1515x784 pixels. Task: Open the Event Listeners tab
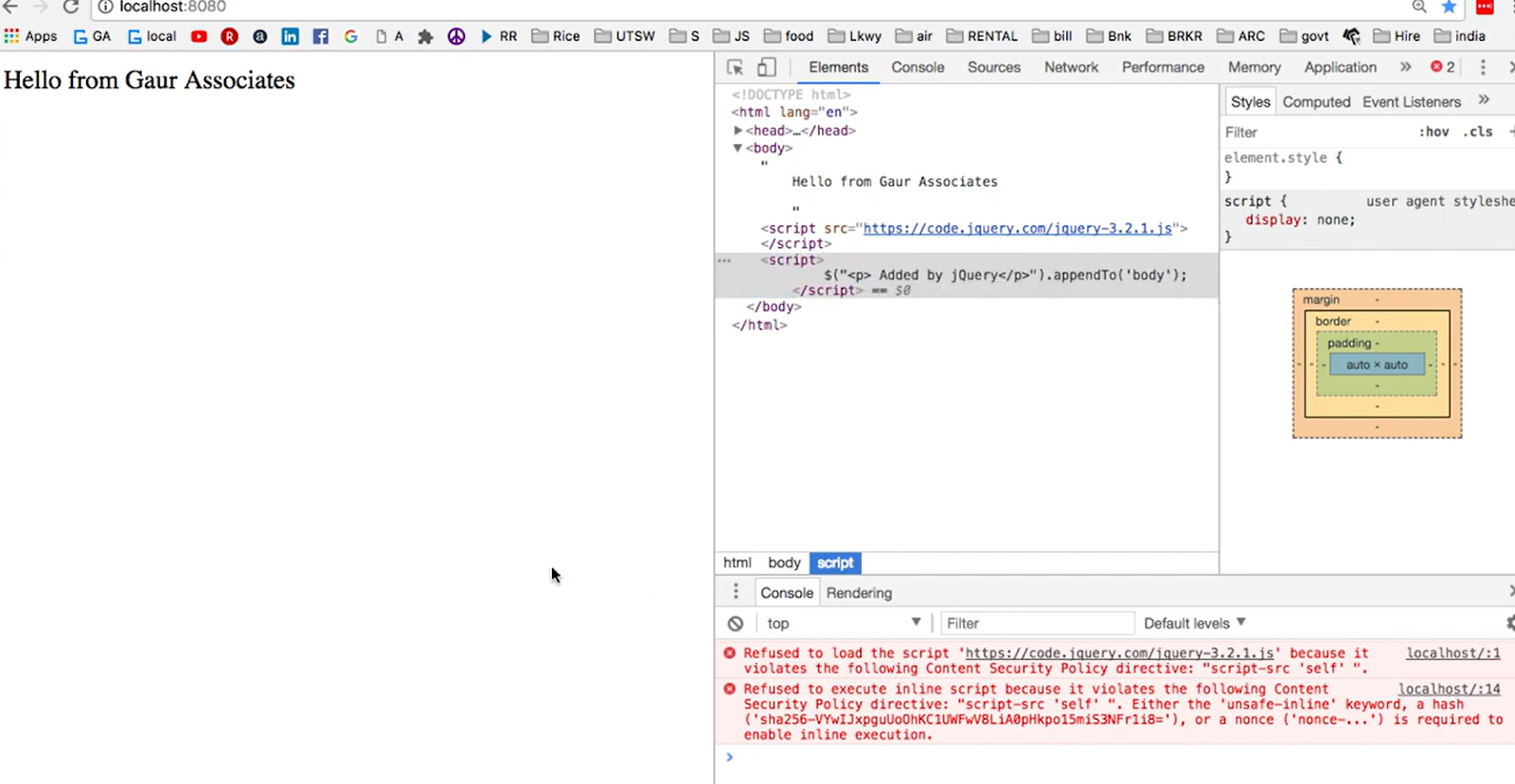pos(1412,101)
